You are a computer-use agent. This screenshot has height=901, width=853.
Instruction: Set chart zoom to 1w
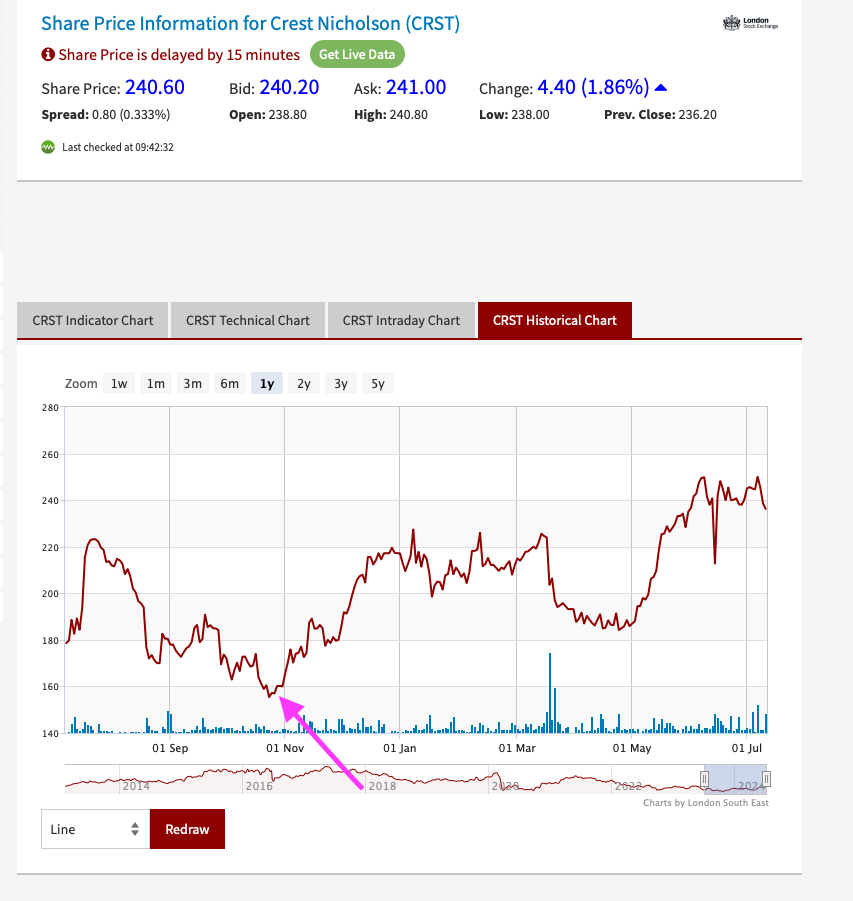(x=119, y=383)
